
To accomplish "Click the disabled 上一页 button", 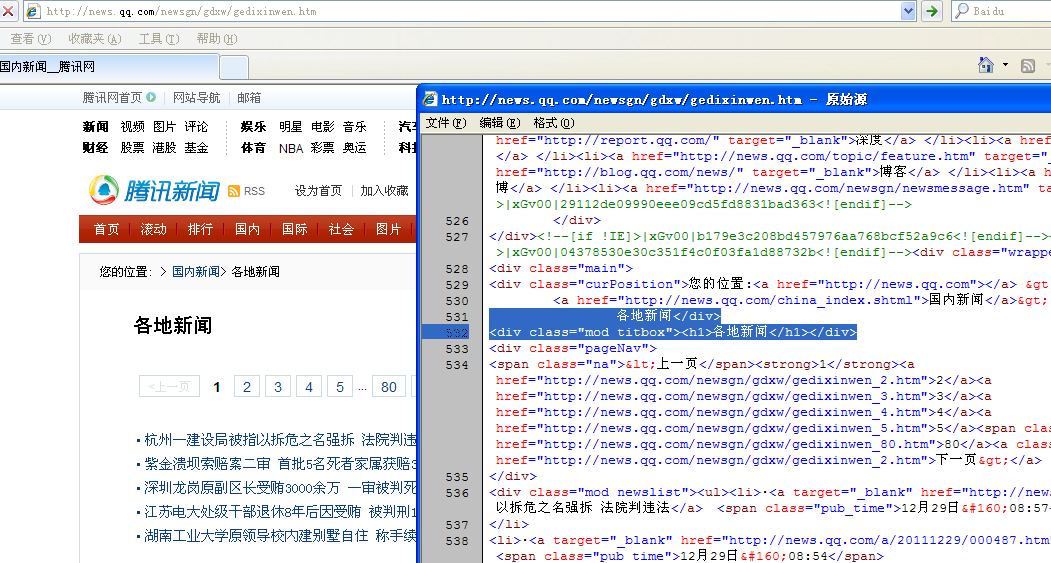I will [169, 387].
